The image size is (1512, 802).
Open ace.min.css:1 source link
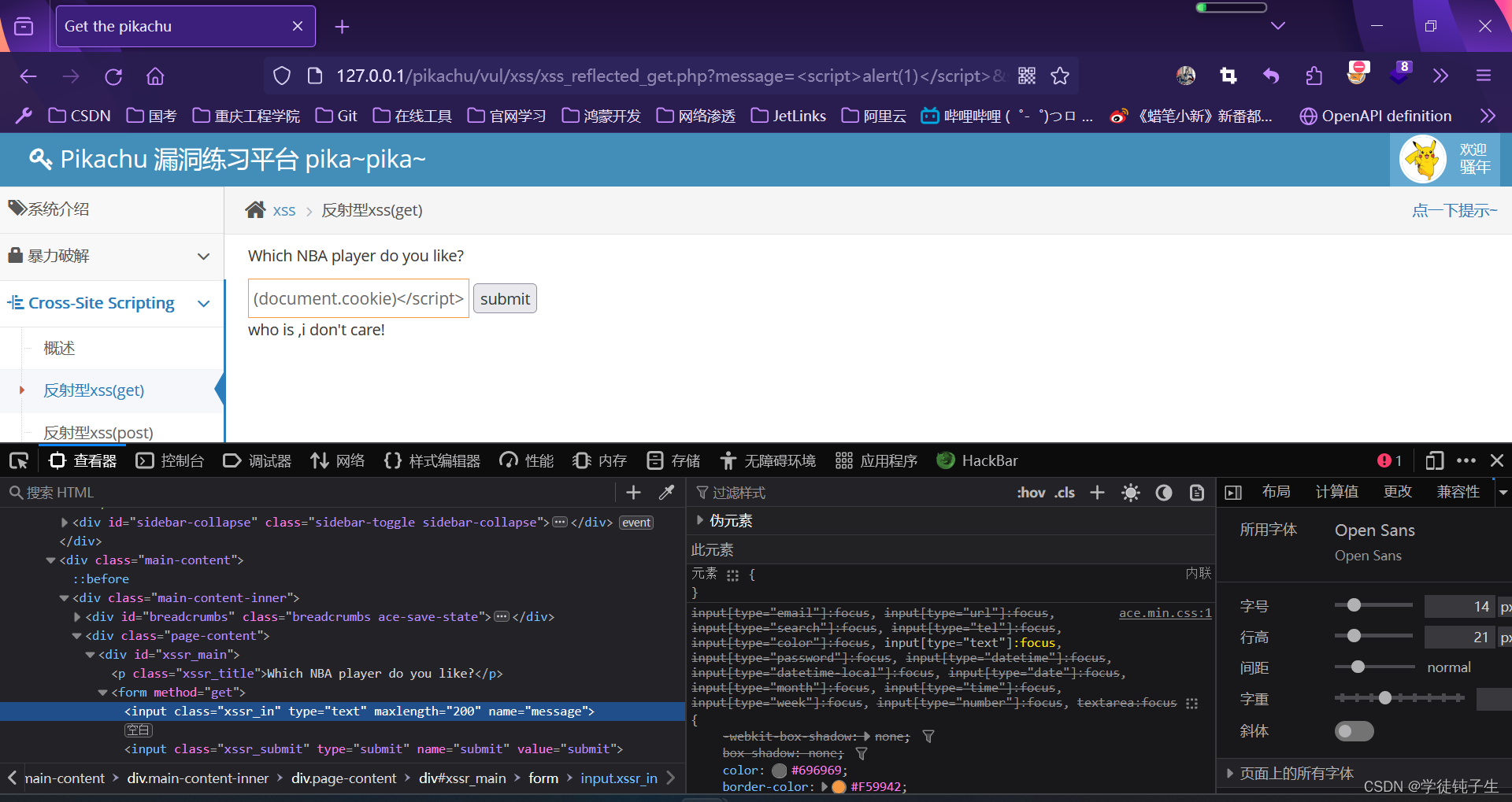(x=1165, y=612)
